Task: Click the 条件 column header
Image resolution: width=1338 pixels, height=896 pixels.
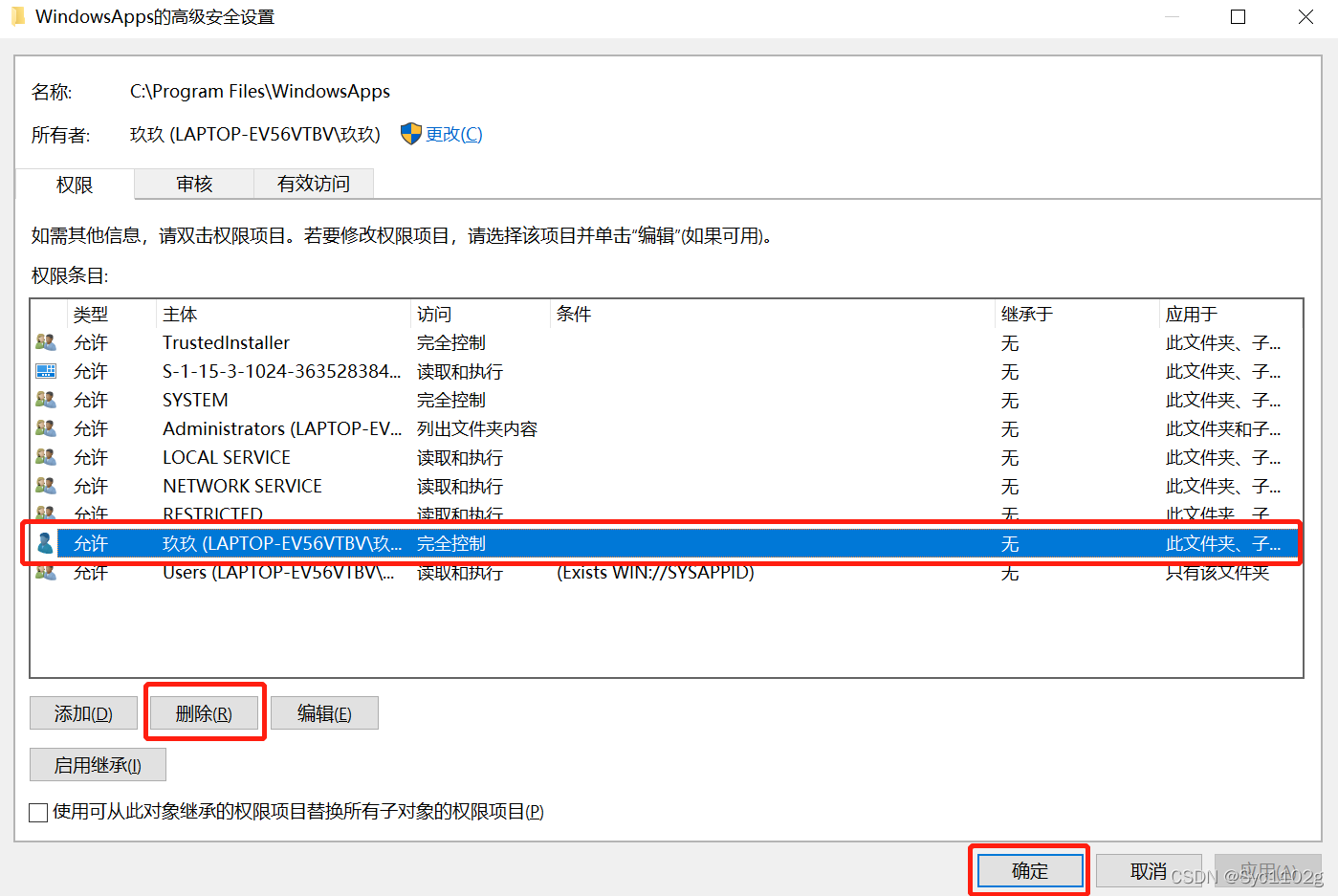Action: click(x=773, y=314)
